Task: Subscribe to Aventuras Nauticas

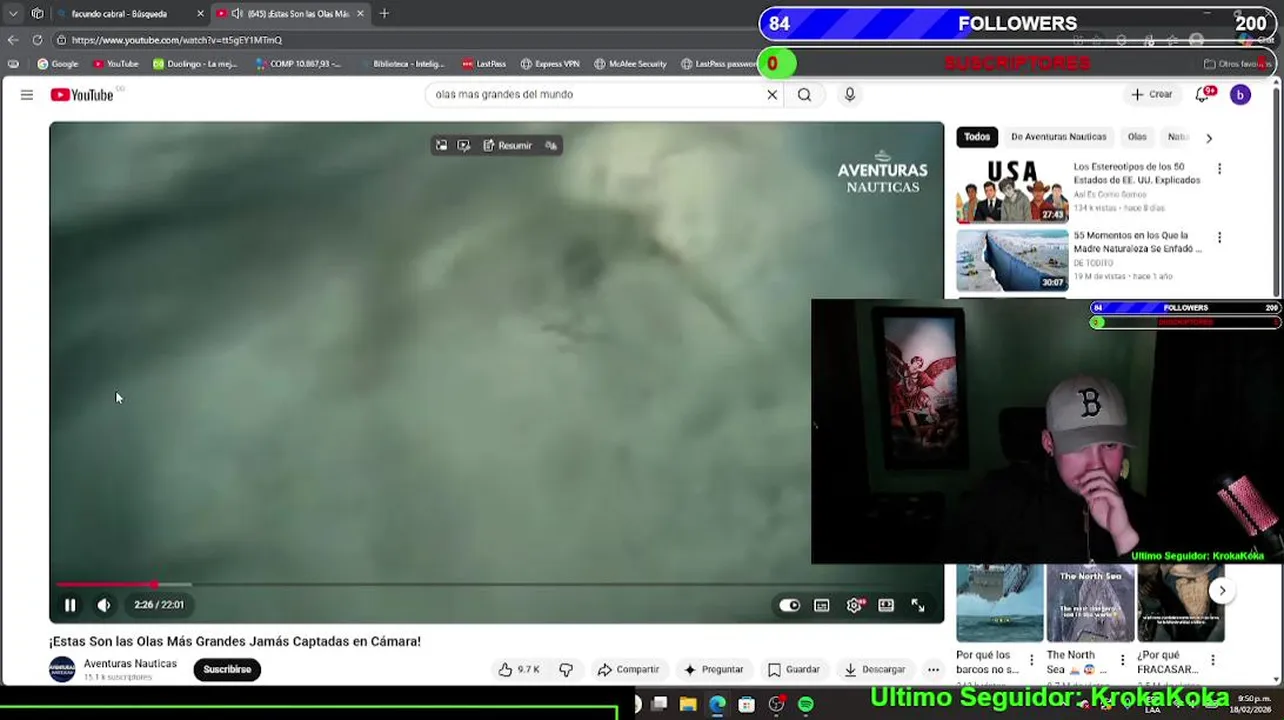Action: click(227, 670)
